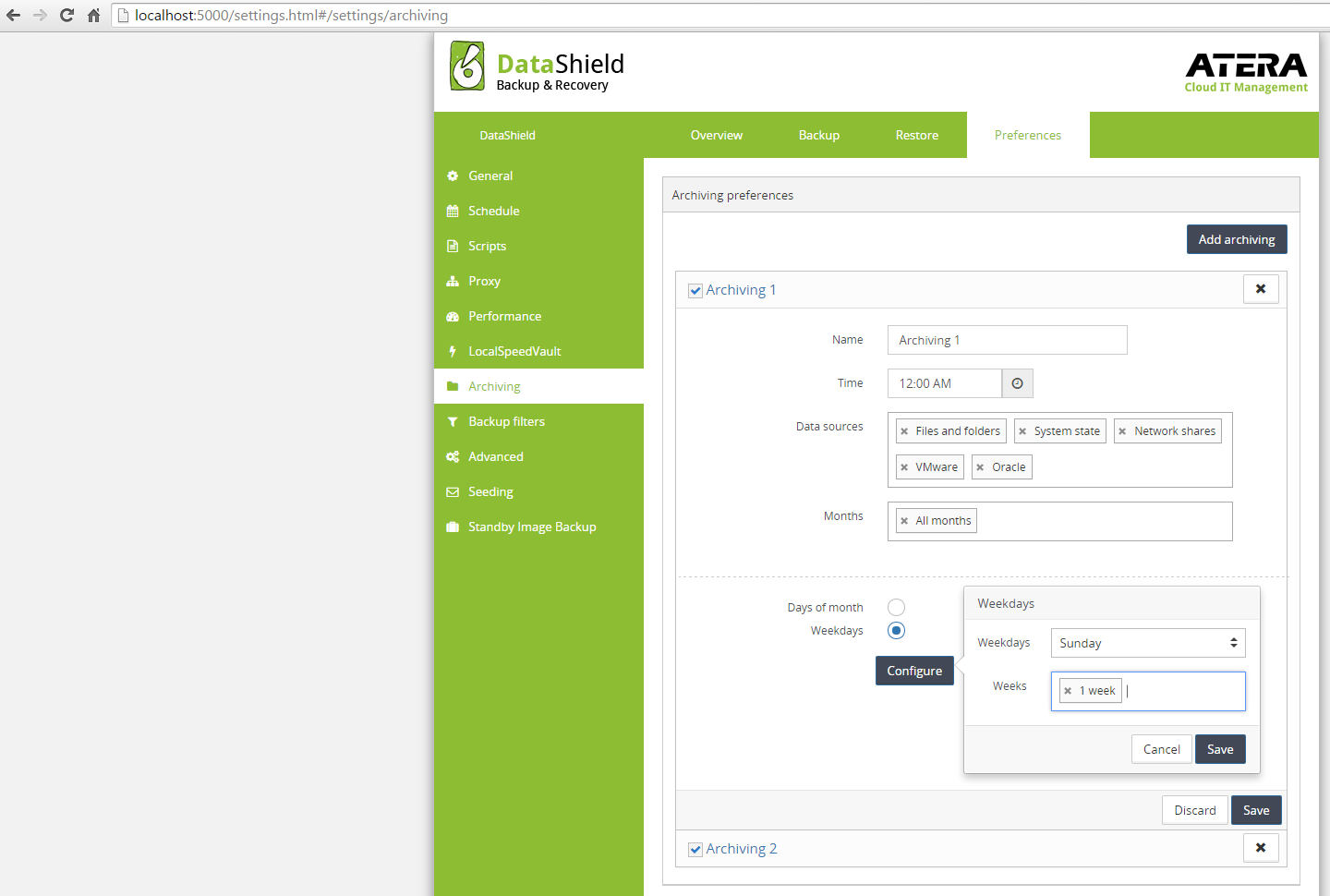Toggle the Archiving 2 checkbox
The image size is (1330, 896).
click(695, 850)
